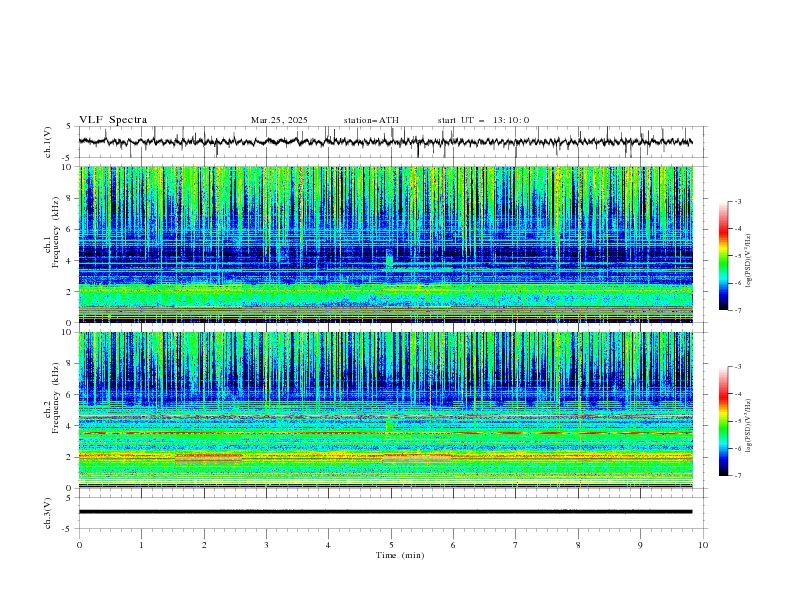The image size is (792, 612).
Task: Click the lower color bar for ch.2
Action: tap(724, 421)
